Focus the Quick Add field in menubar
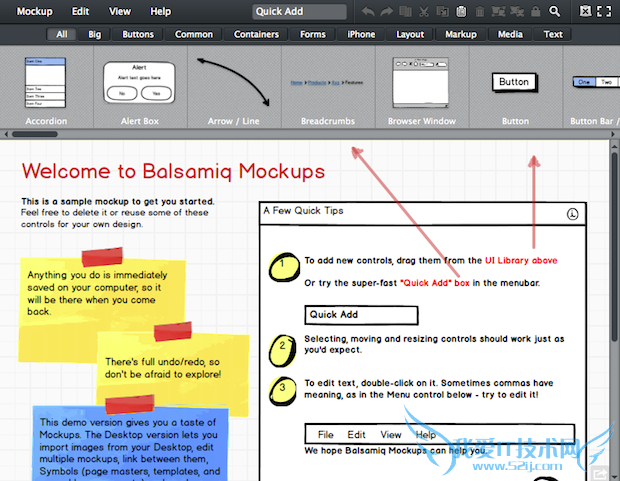 coord(299,11)
